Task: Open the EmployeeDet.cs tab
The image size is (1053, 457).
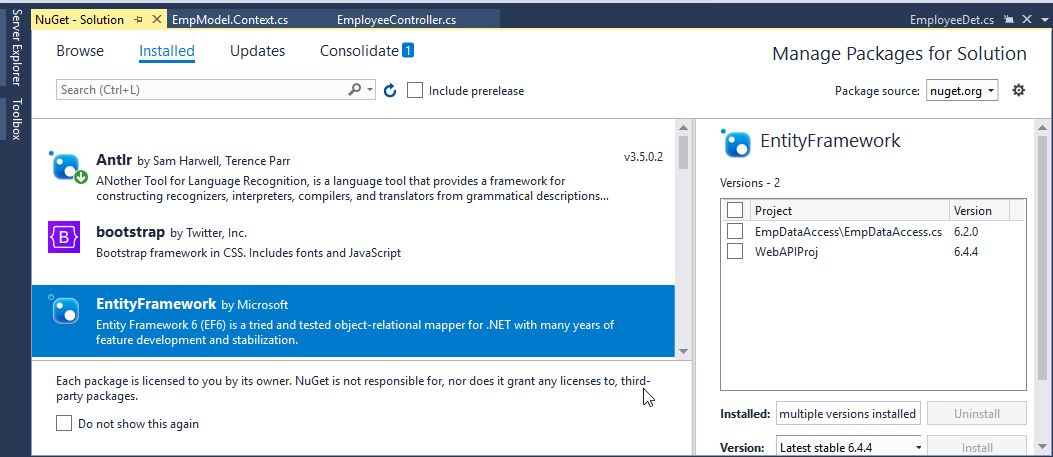Action: coord(952,20)
